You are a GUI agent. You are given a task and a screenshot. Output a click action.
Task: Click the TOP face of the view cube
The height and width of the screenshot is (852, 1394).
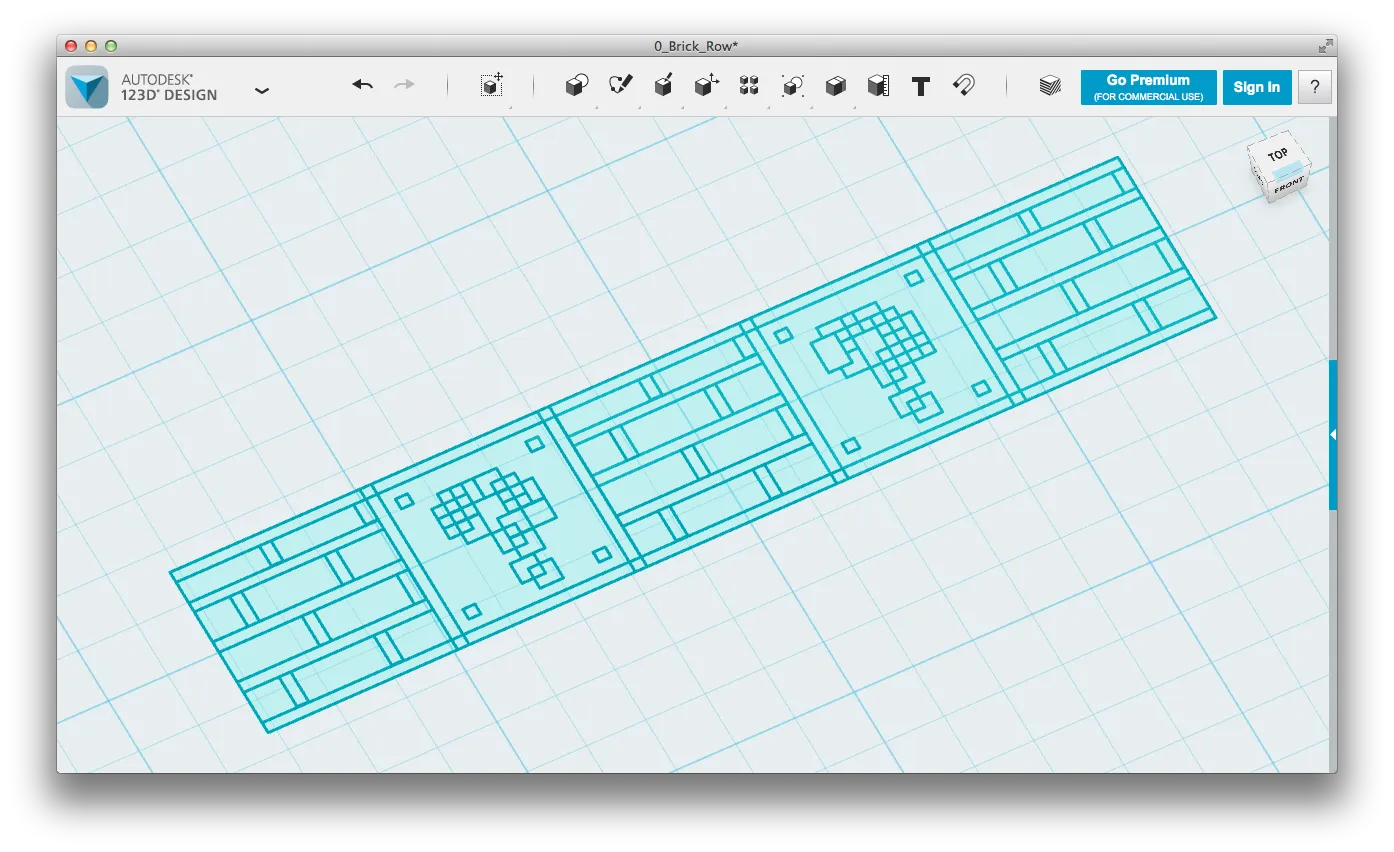pos(1277,155)
